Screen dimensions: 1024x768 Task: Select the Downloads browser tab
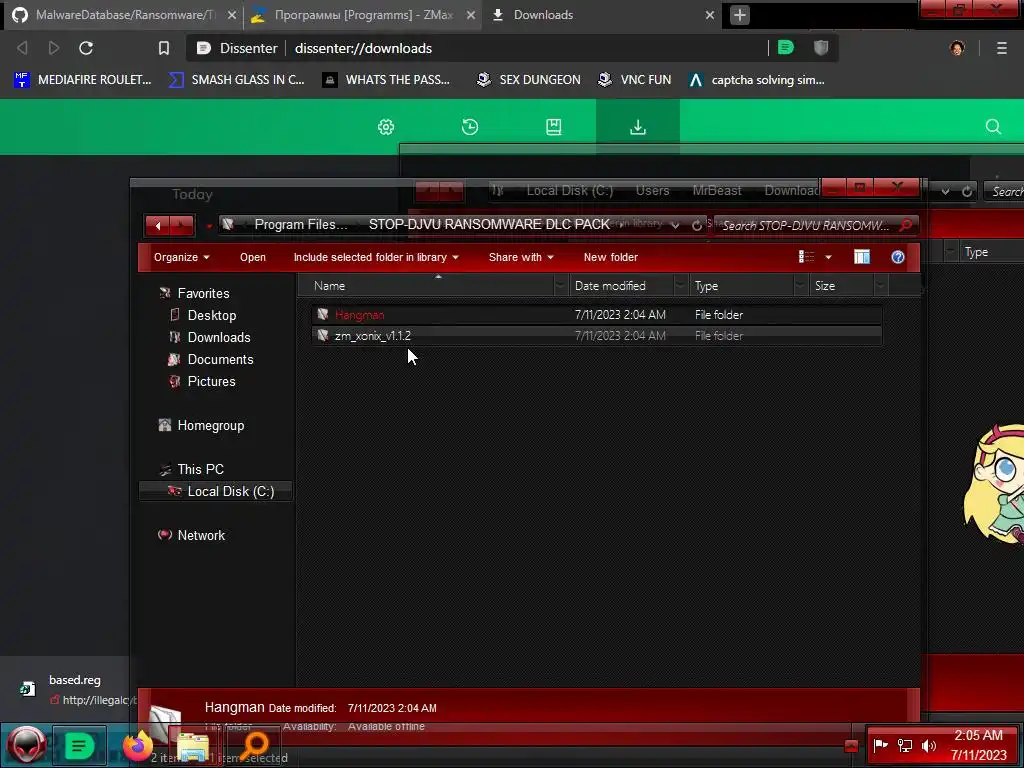click(601, 15)
